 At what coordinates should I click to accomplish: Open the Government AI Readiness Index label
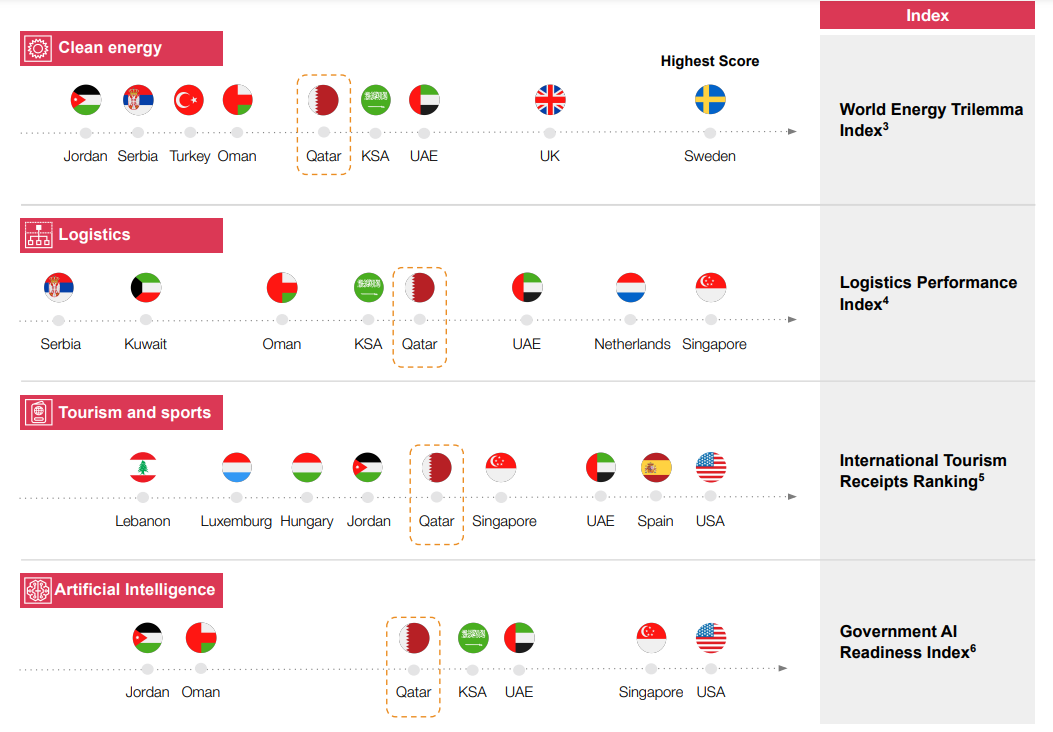coord(907,642)
